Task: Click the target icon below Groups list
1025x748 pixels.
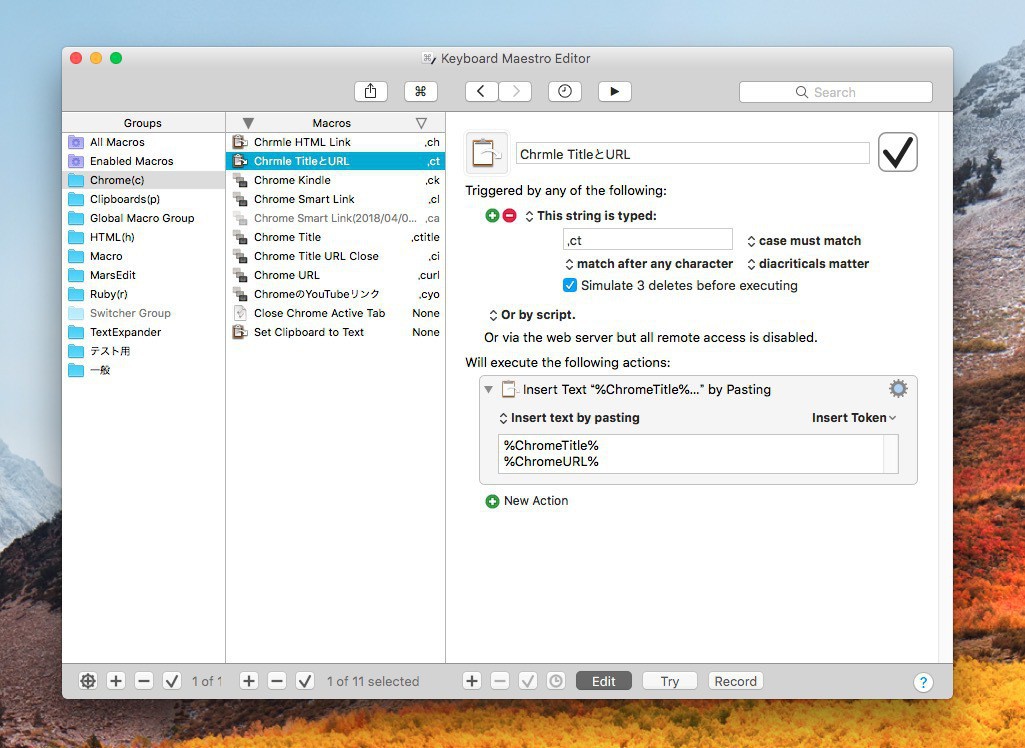Action: point(88,681)
